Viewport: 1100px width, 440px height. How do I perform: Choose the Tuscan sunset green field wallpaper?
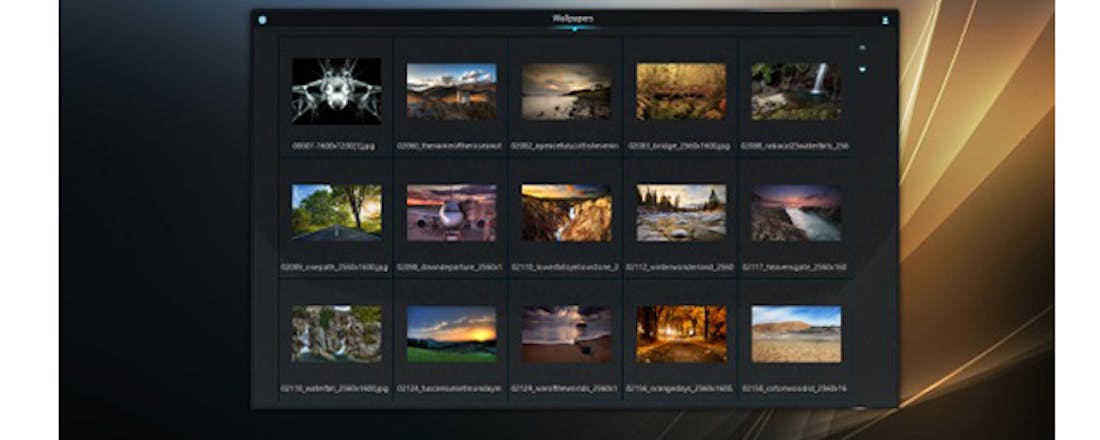(x=451, y=334)
